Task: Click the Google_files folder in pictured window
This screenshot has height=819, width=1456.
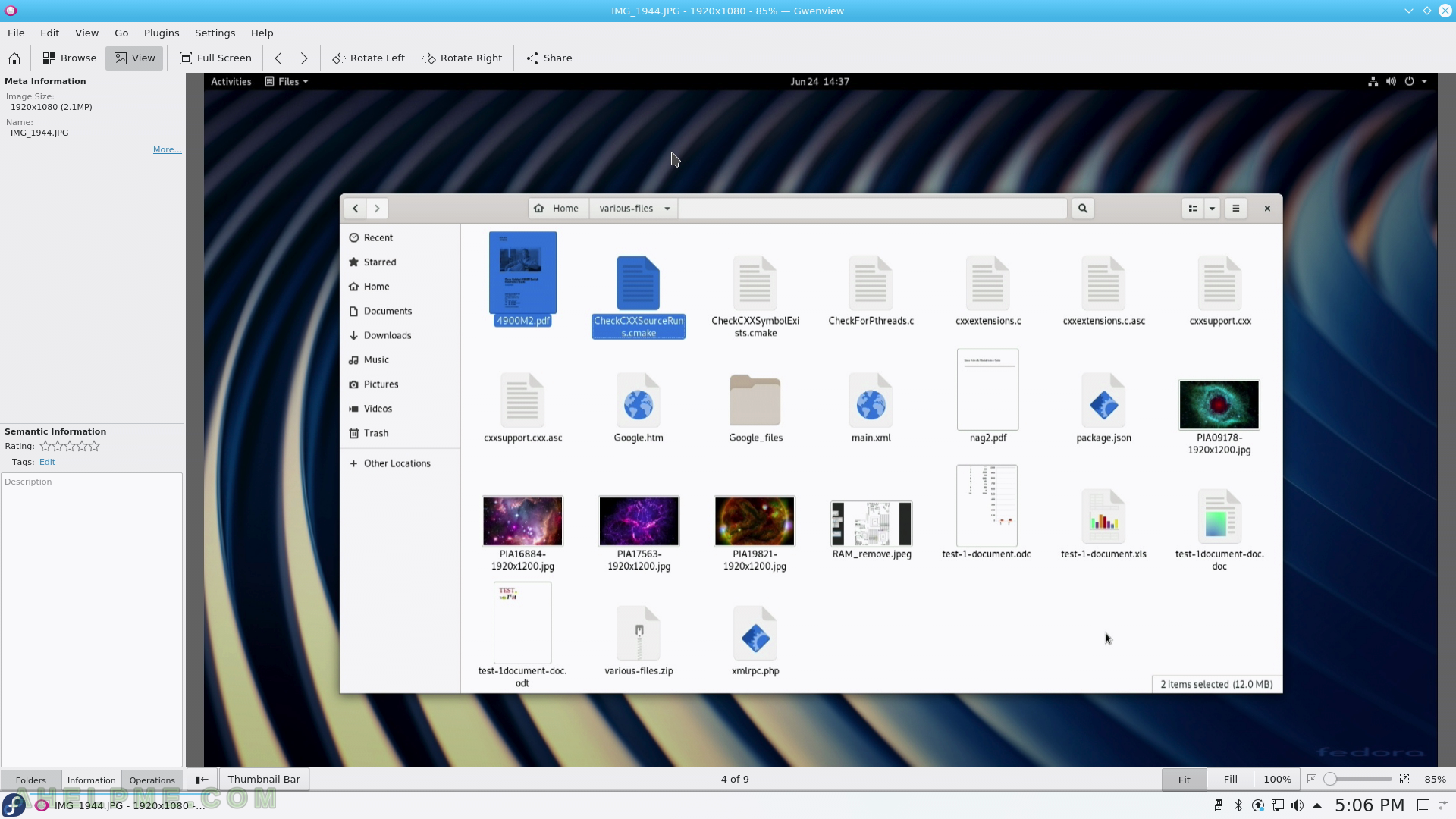Action: coord(755,400)
